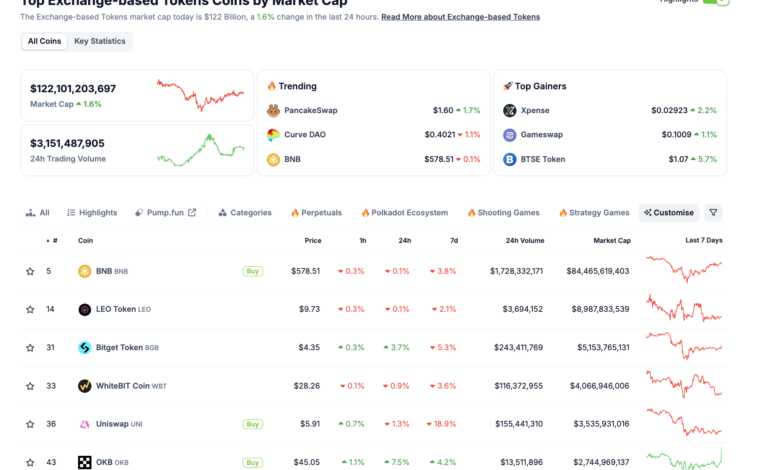Sort table by Price column
Image resolution: width=780 pixels, height=470 pixels.
(x=313, y=241)
